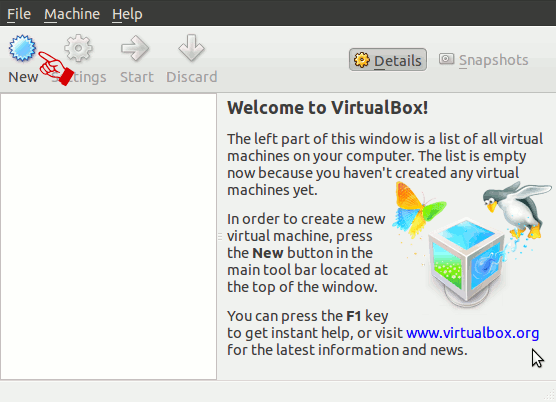Viewport: 556px width, 402px height.
Task: Switch to the Snapshots view
Action: pyautogui.click(x=484, y=60)
